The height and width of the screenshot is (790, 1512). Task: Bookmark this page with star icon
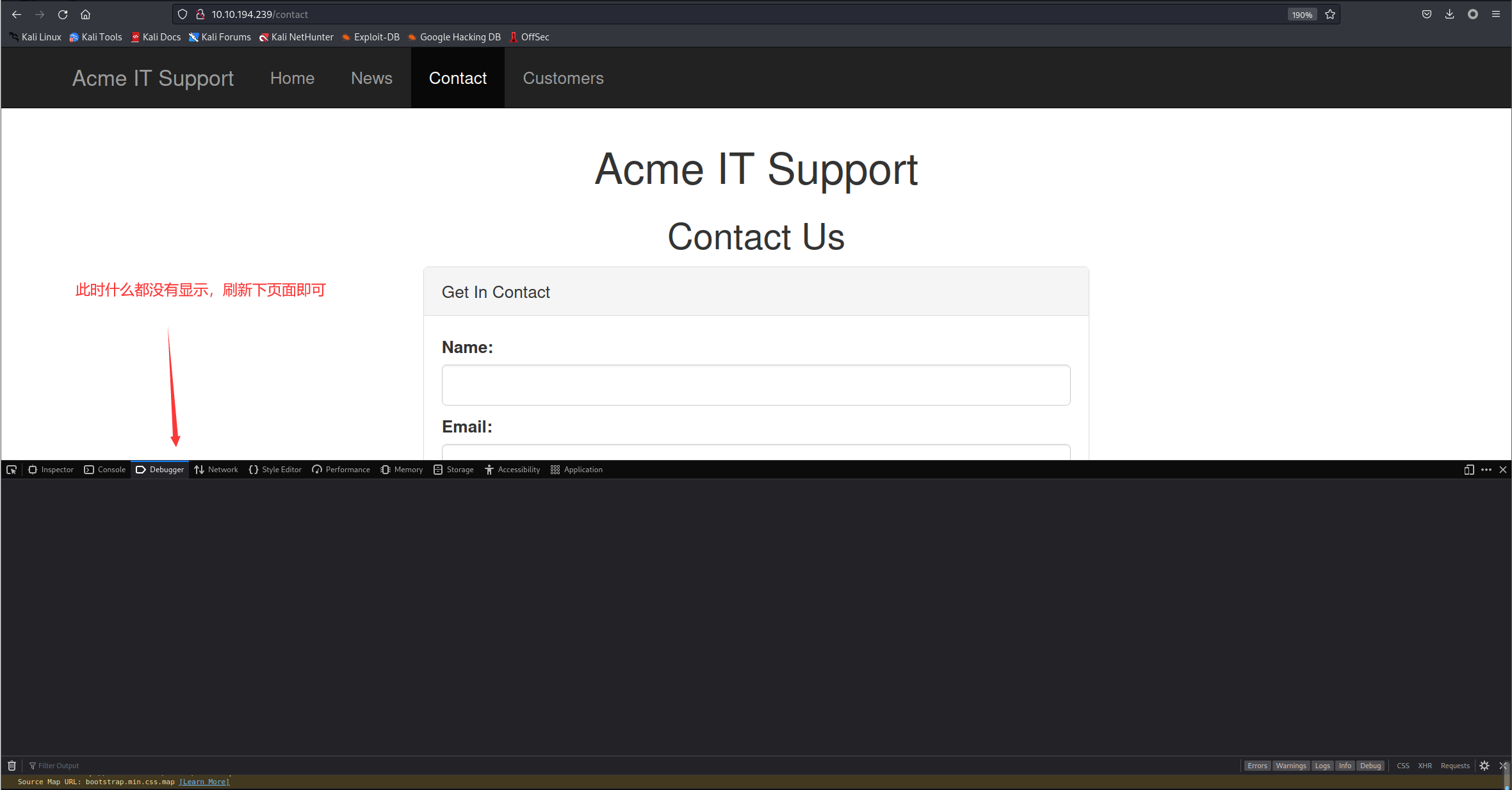click(x=1330, y=14)
